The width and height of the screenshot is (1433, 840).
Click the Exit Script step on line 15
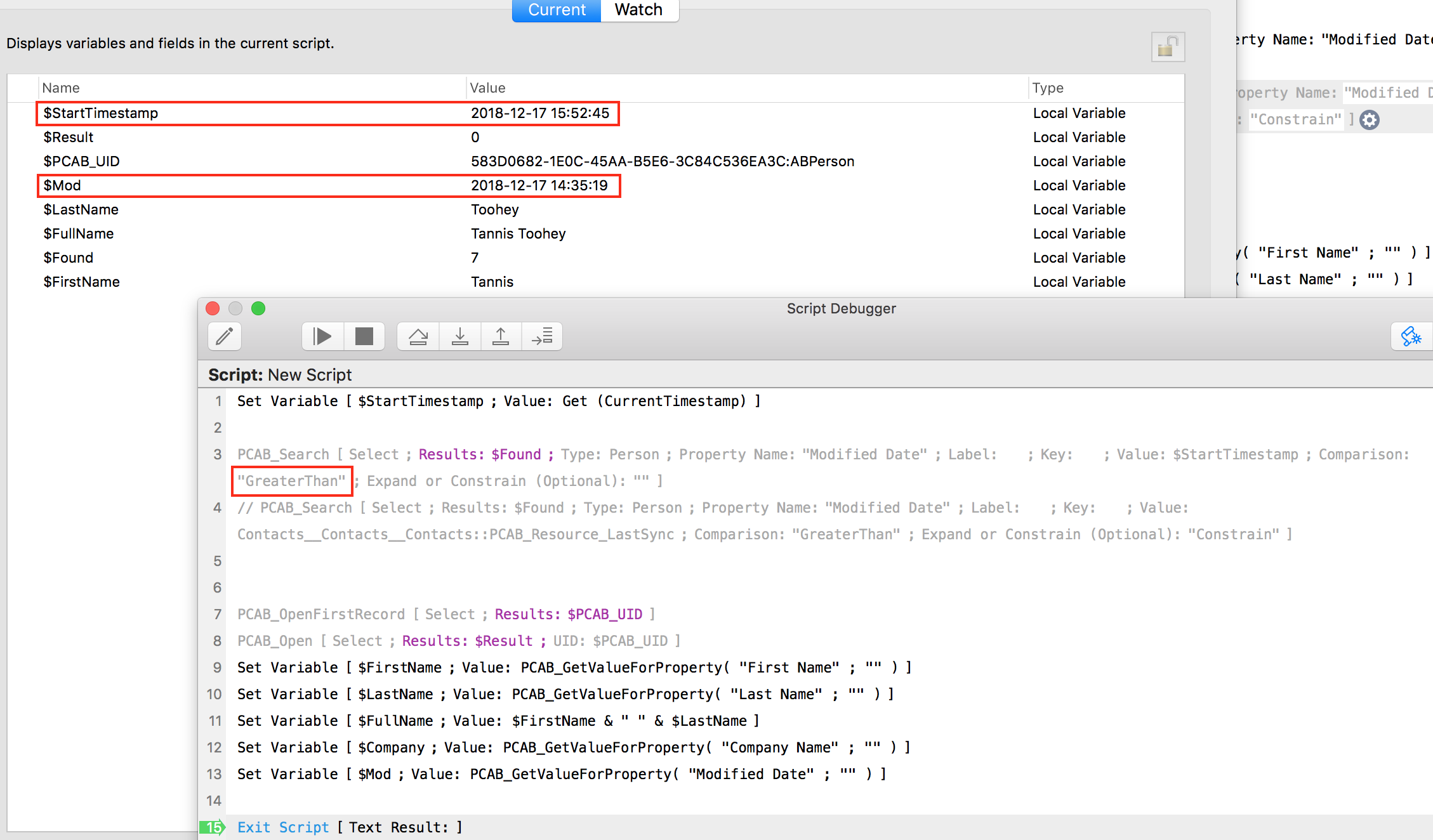350,827
